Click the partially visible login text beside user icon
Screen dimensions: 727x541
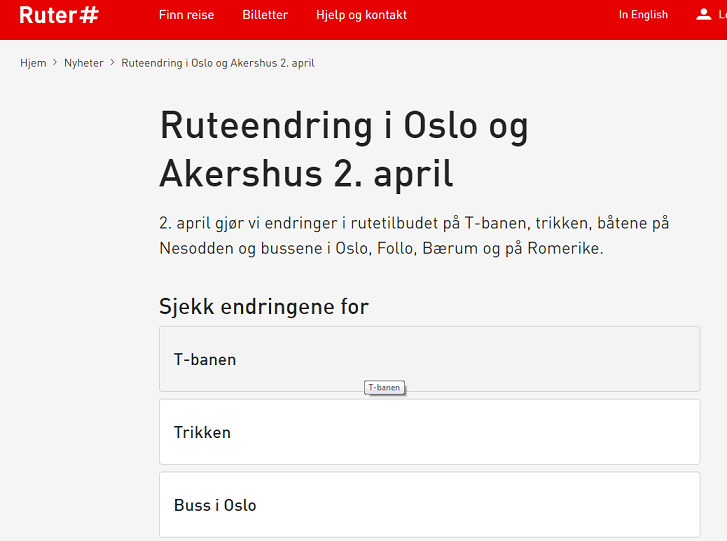tap(722, 15)
